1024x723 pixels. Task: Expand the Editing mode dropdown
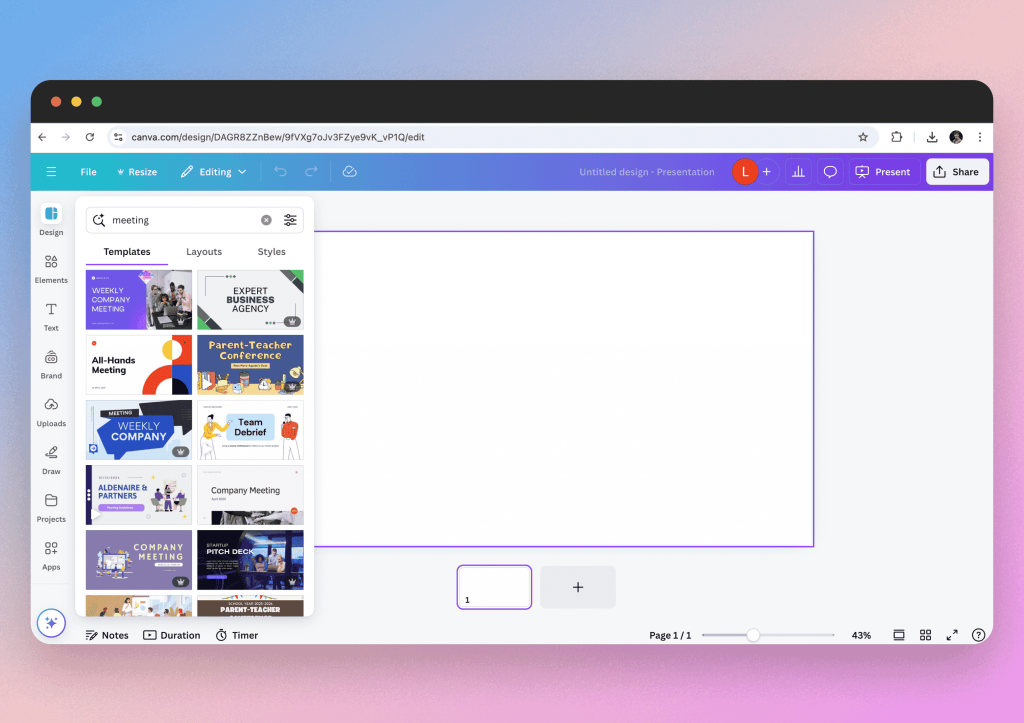[x=214, y=172]
